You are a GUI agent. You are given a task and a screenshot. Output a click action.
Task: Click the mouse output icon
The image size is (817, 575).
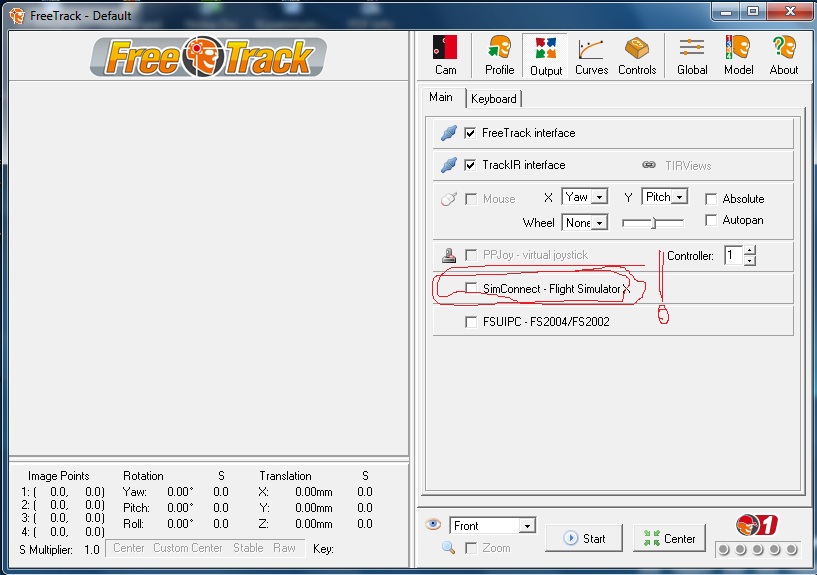pyautogui.click(x=449, y=199)
